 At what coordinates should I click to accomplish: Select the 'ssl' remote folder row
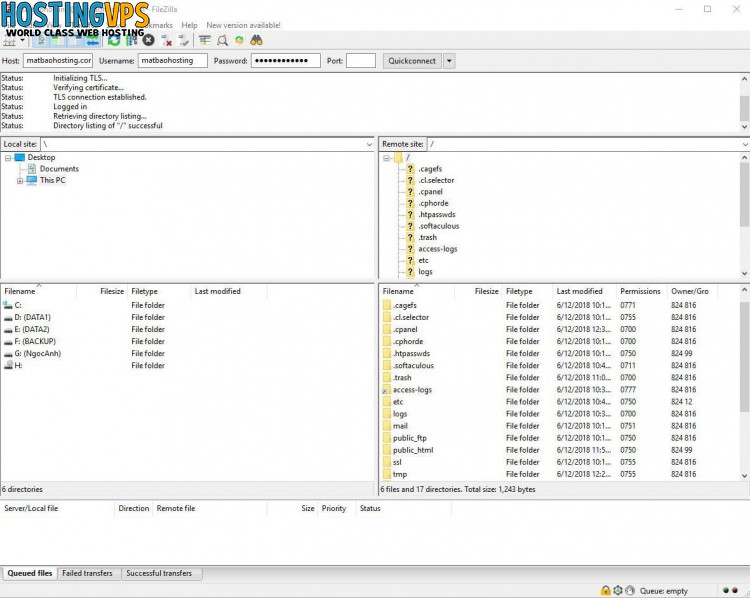tap(560, 462)
